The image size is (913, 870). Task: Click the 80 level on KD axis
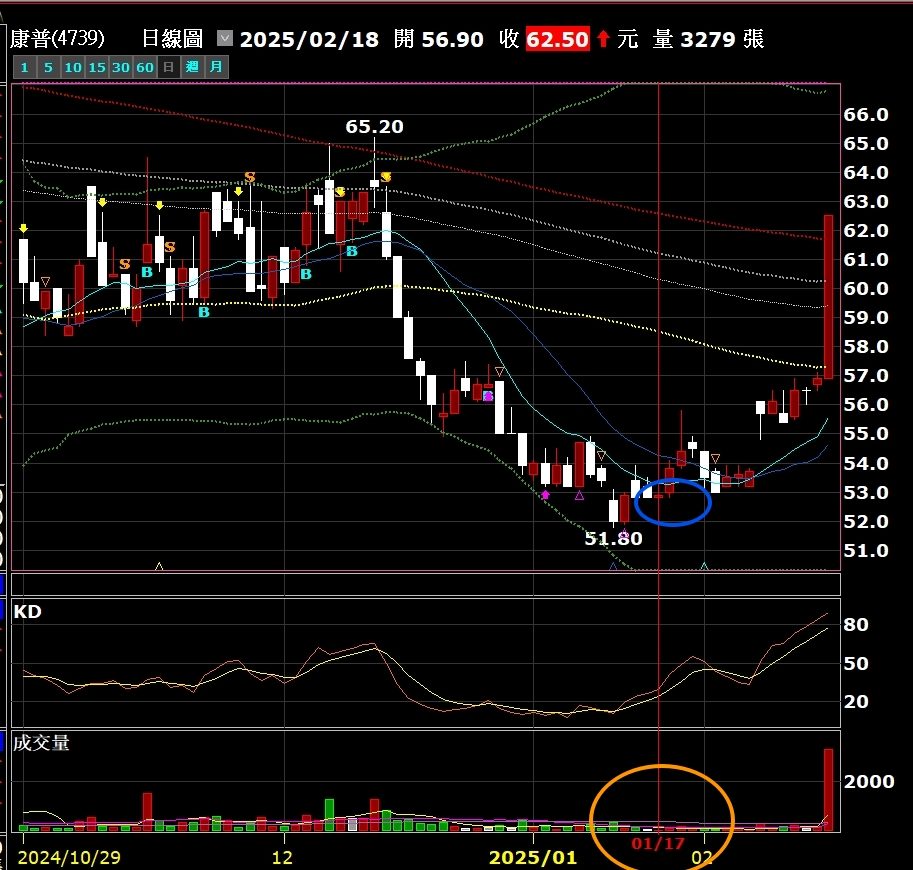coord(856,624)
